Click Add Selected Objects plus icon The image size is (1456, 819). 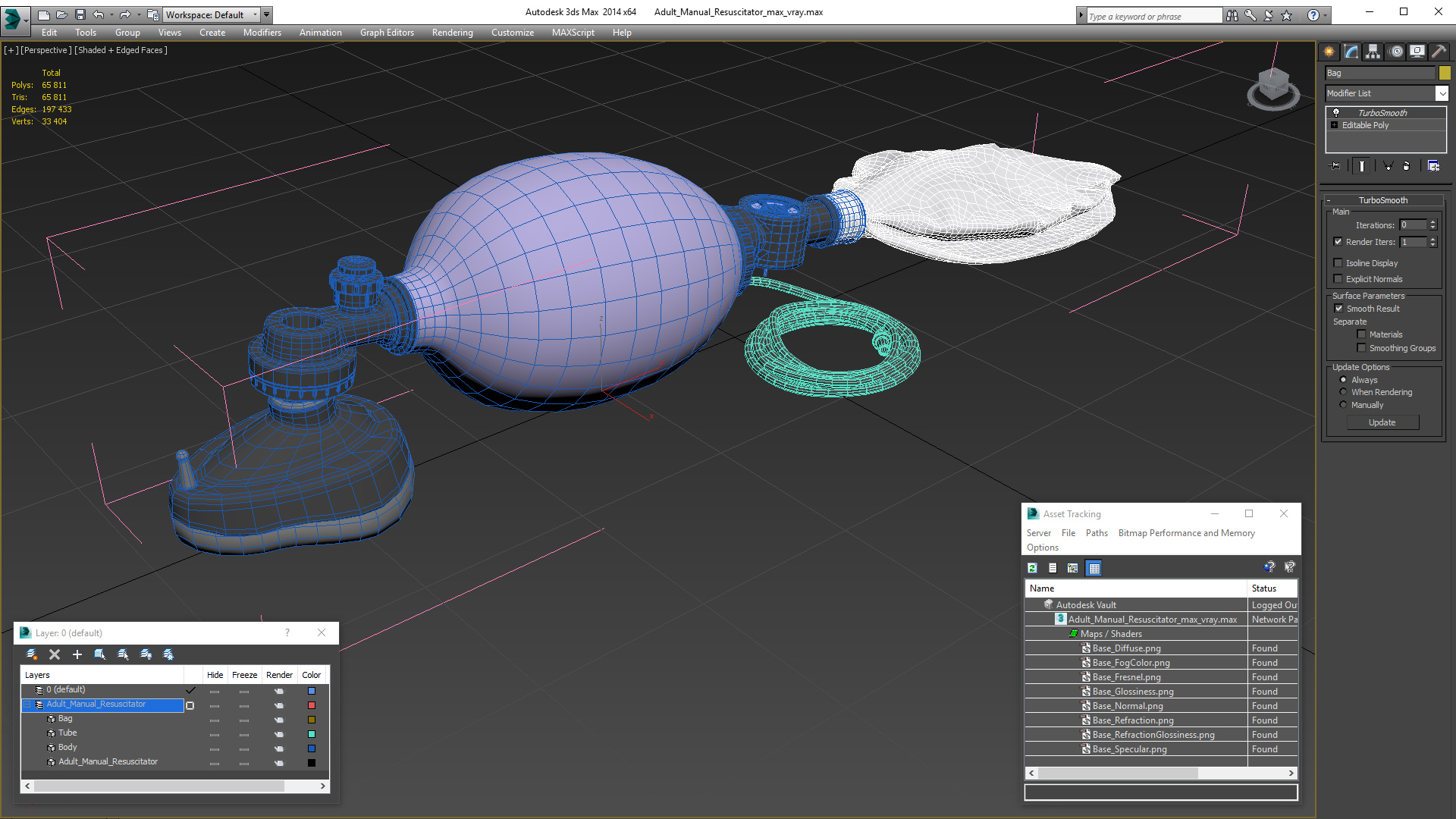pos(77,654)
